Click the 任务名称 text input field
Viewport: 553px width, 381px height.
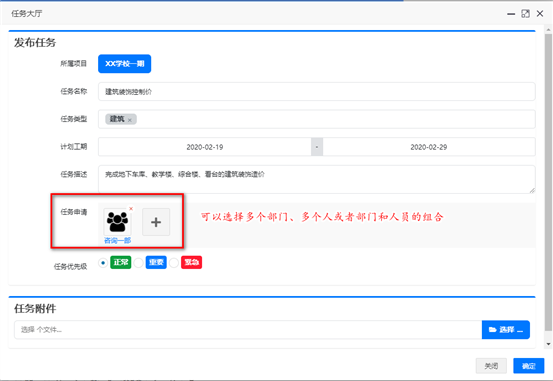point(317,92)
